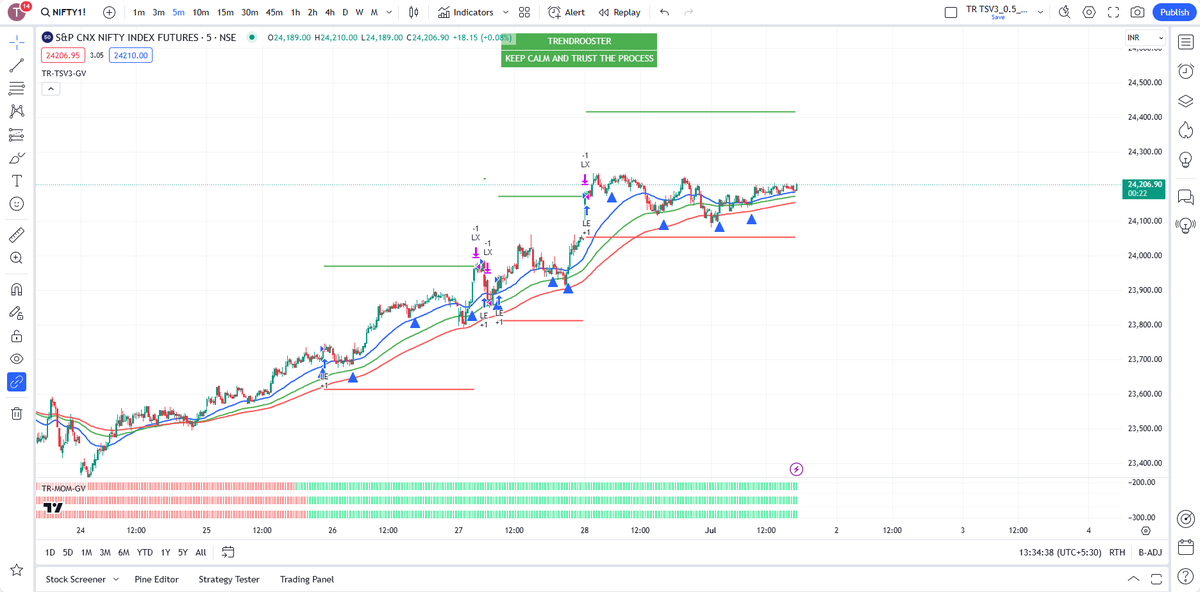Collapse the indicator legend chevron

(x=51, y=88)
